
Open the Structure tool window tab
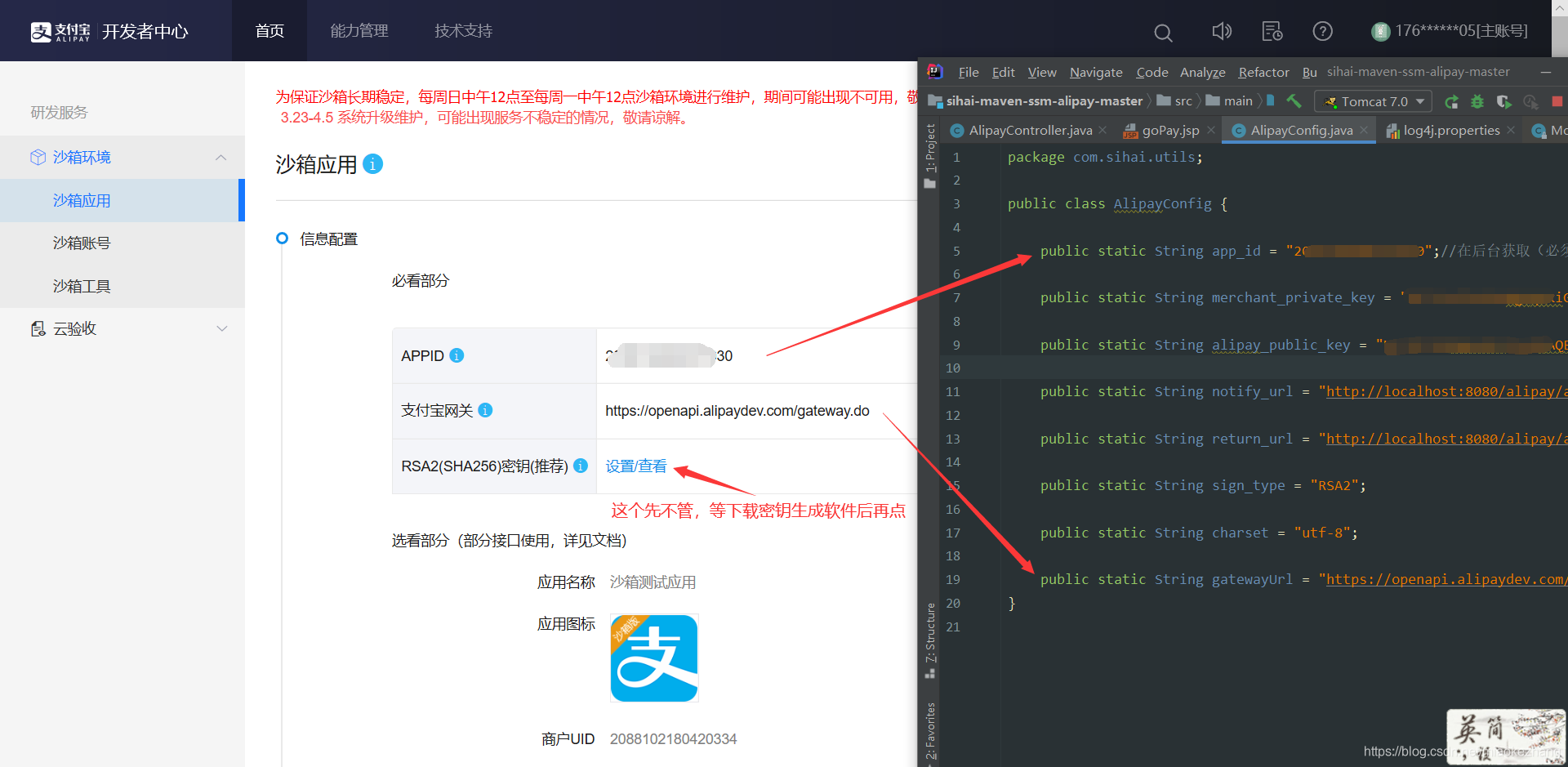pos(930,640)
